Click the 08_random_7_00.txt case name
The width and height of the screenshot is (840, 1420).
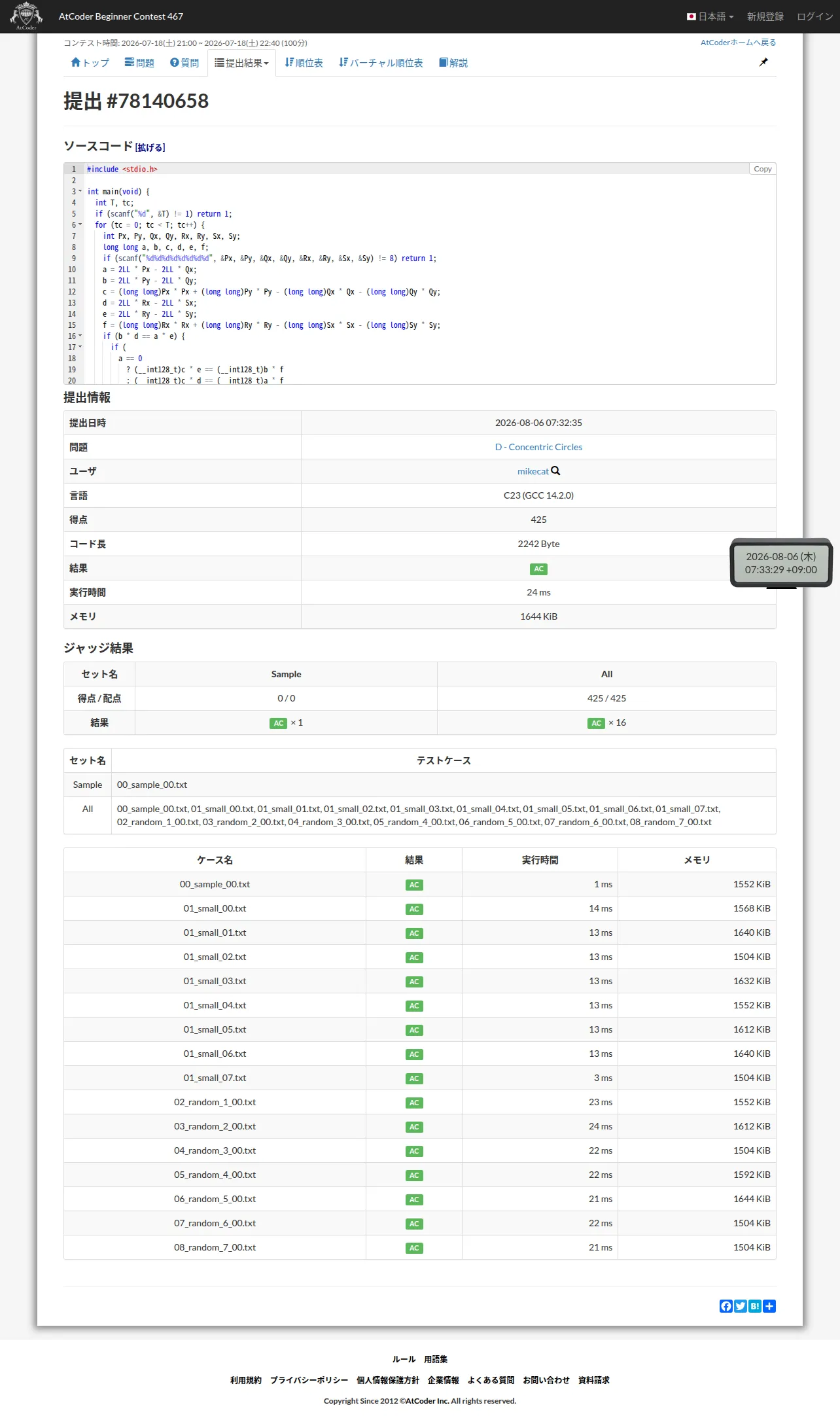point(215,1247)
